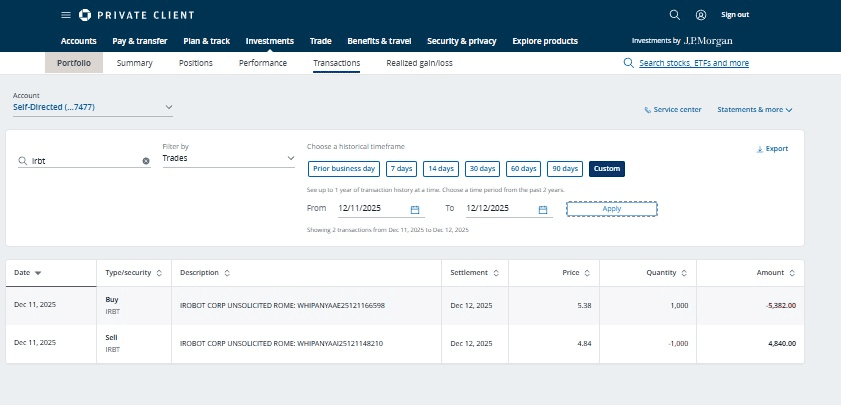Open the Pay & transfer menu

coord(139,41)
